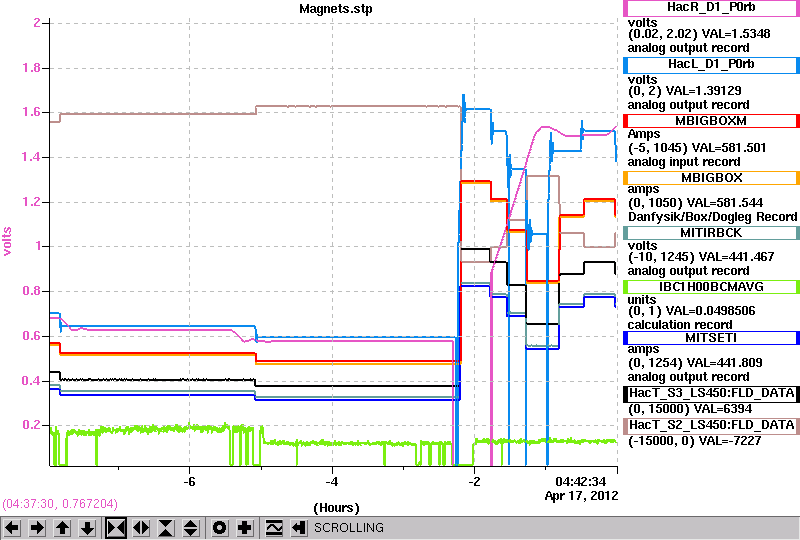The width and height of the screenshot is (800, 540).
Task: Click the '04:42:34' time stamp
Action: (x=581, y=482)
